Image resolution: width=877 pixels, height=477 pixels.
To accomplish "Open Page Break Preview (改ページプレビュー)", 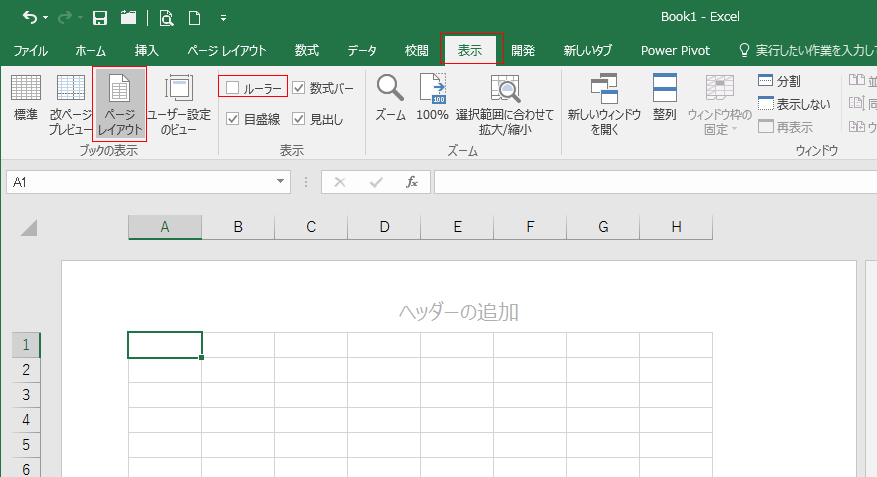I will [x=71, y=104].
